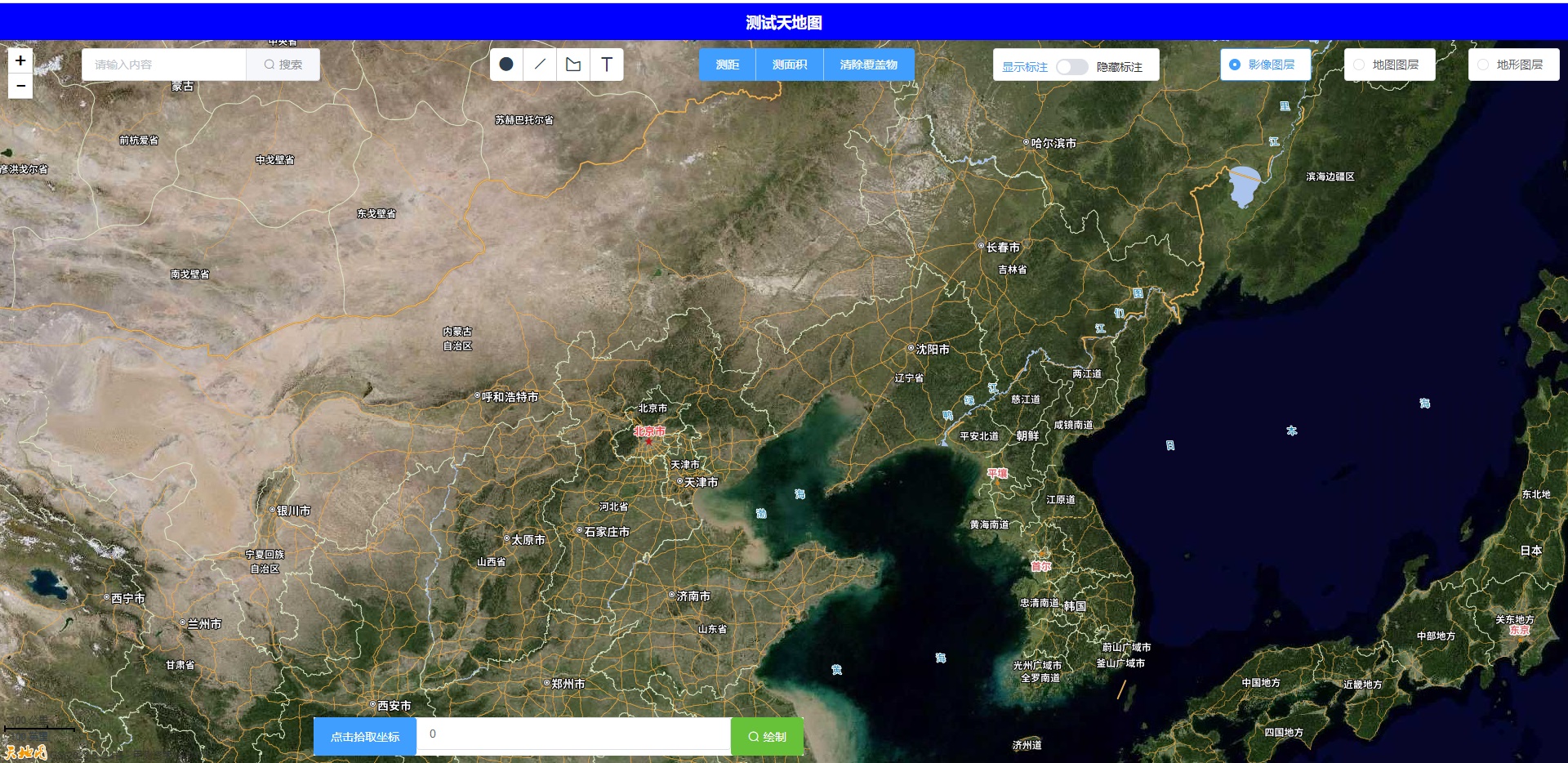
Task: Click the 日本 country label
Action: 1531,551
